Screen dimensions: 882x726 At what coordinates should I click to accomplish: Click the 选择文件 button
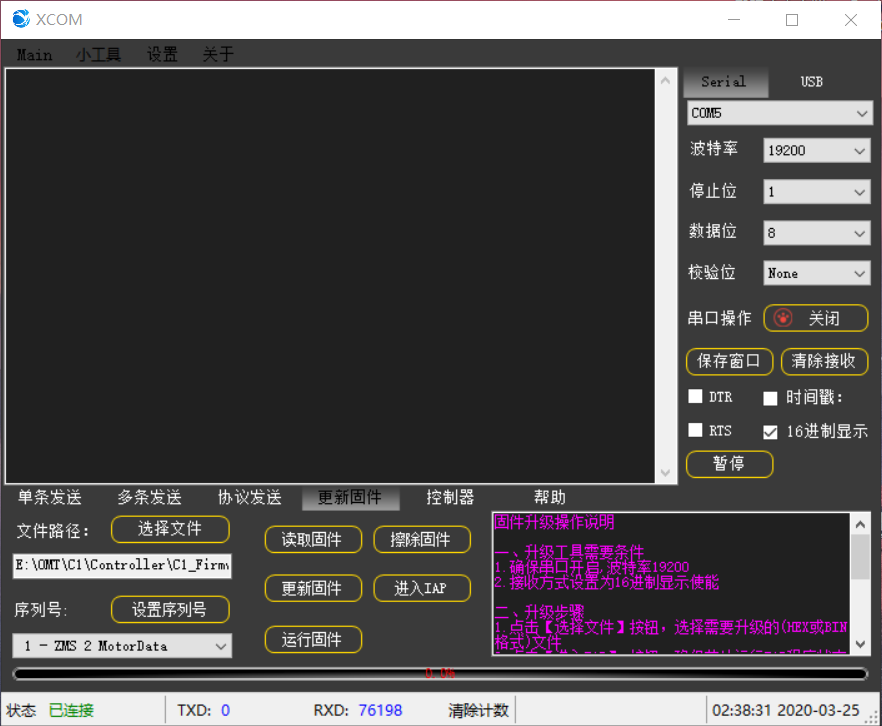pos(170,529)
